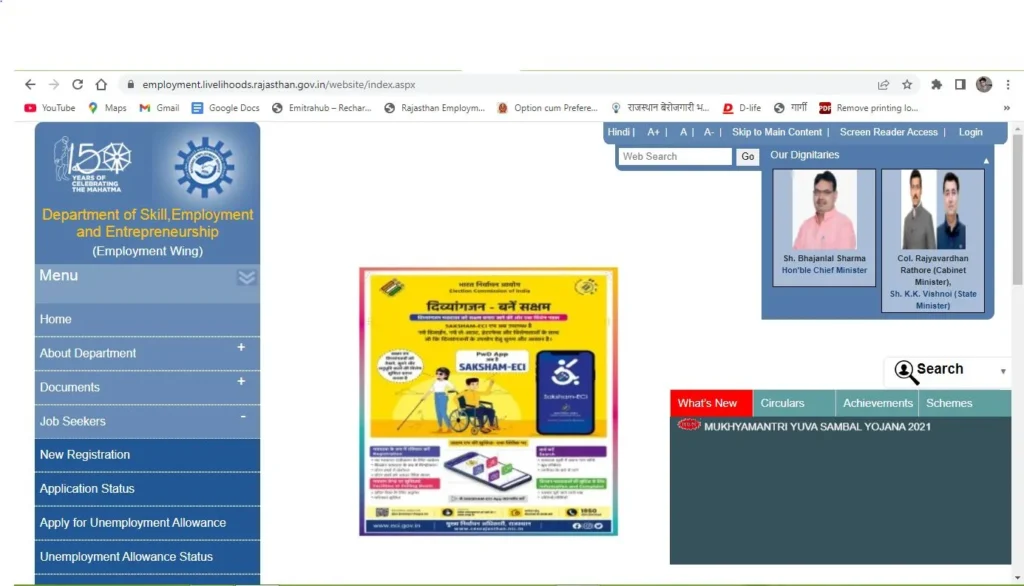Reload the page with the refresh icon
1024x586 pixels.
pos(77,84)
